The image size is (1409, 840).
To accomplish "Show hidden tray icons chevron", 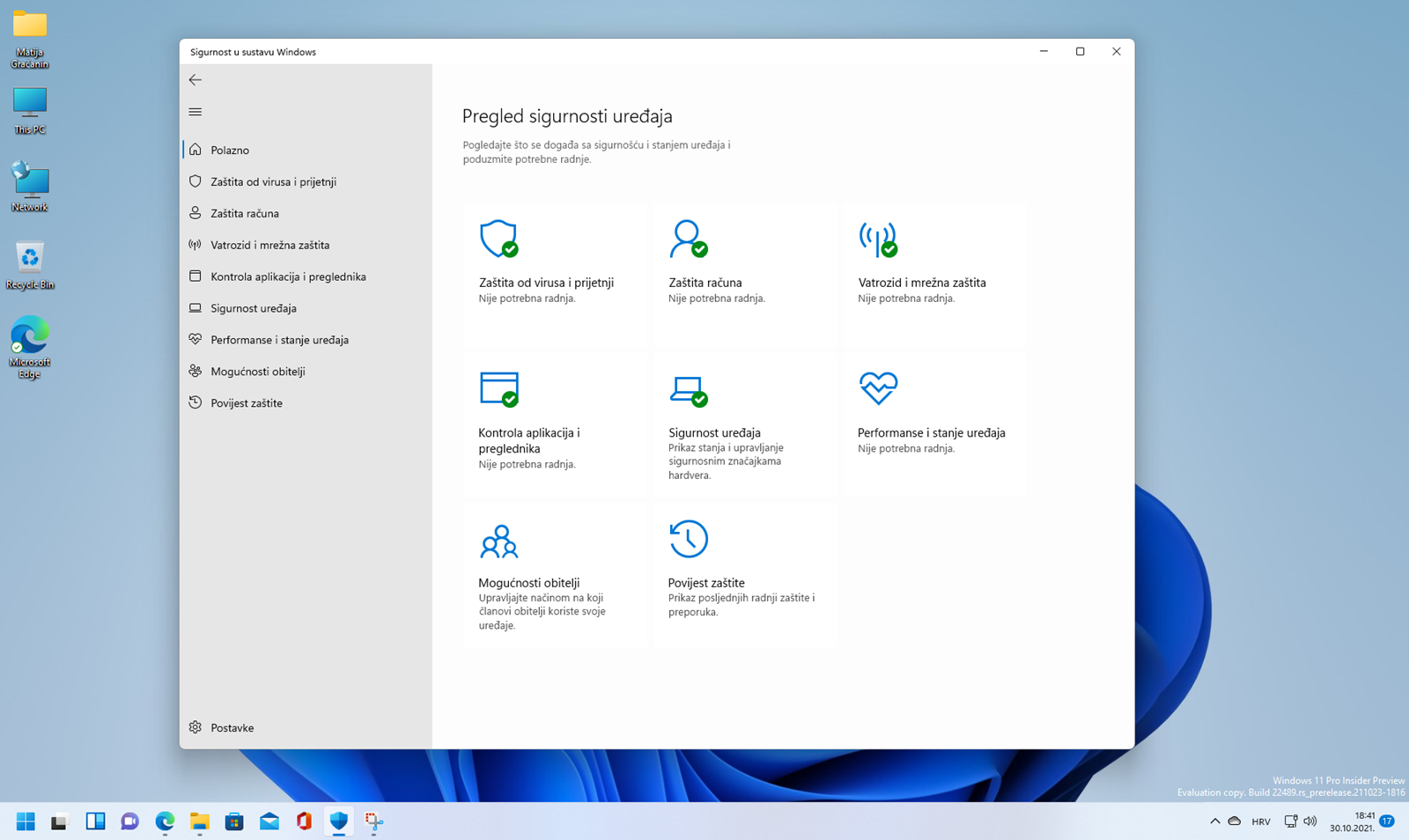I will coord(1215,822).
